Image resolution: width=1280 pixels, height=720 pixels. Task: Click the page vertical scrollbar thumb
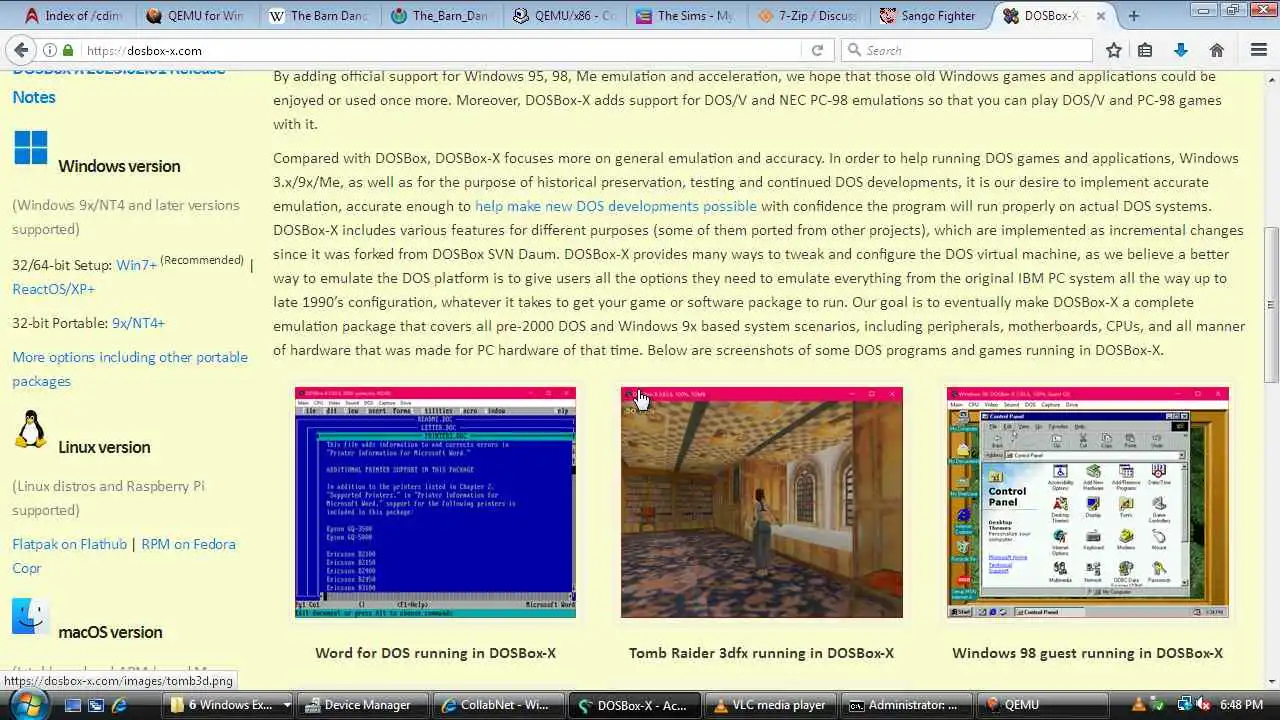1271,303
